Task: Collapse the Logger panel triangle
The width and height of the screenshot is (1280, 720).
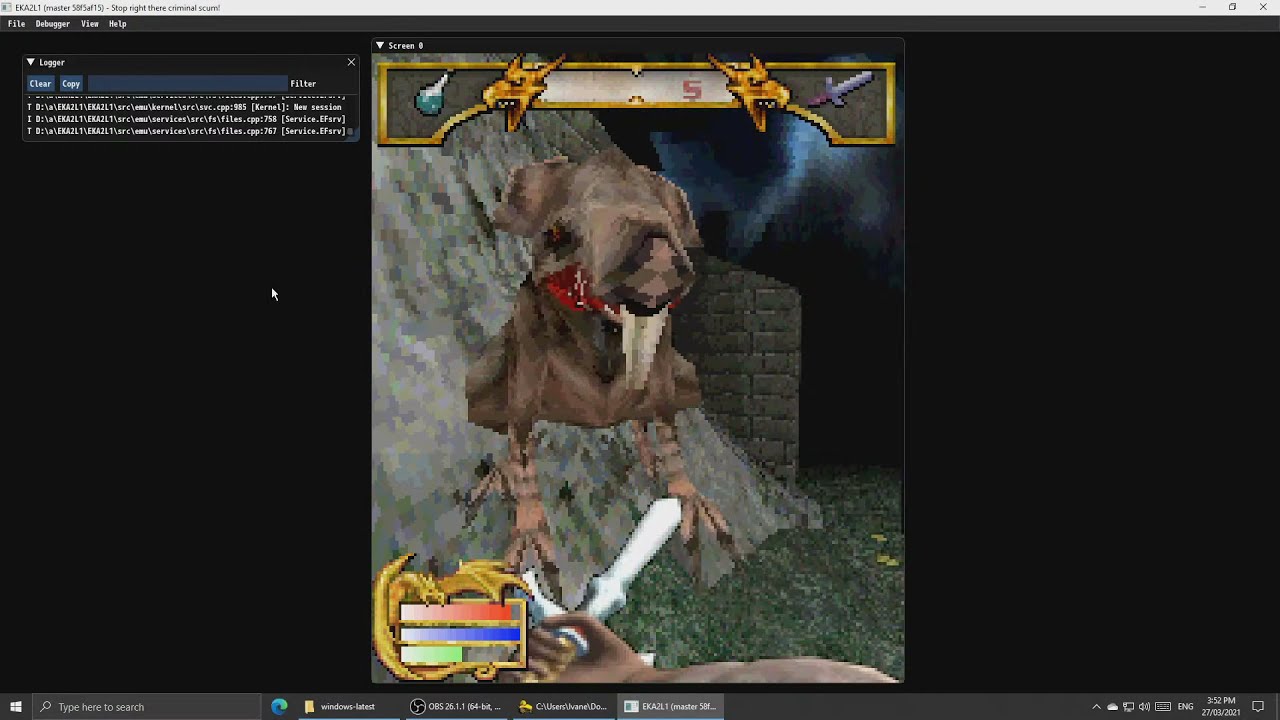Action: [x=31, y=62]
